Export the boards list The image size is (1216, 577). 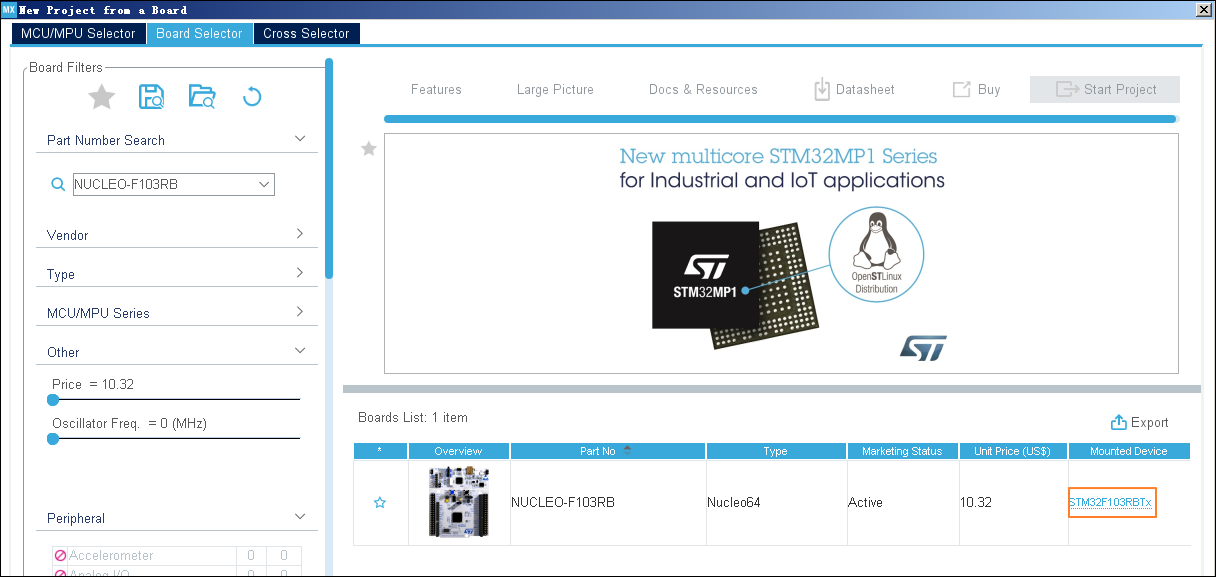click(x=1140, y=422)
